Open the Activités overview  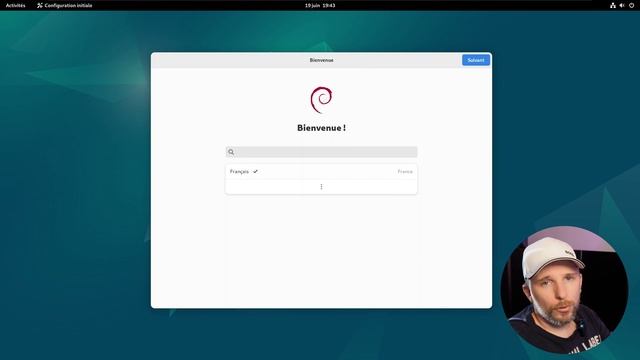[16, 5]
